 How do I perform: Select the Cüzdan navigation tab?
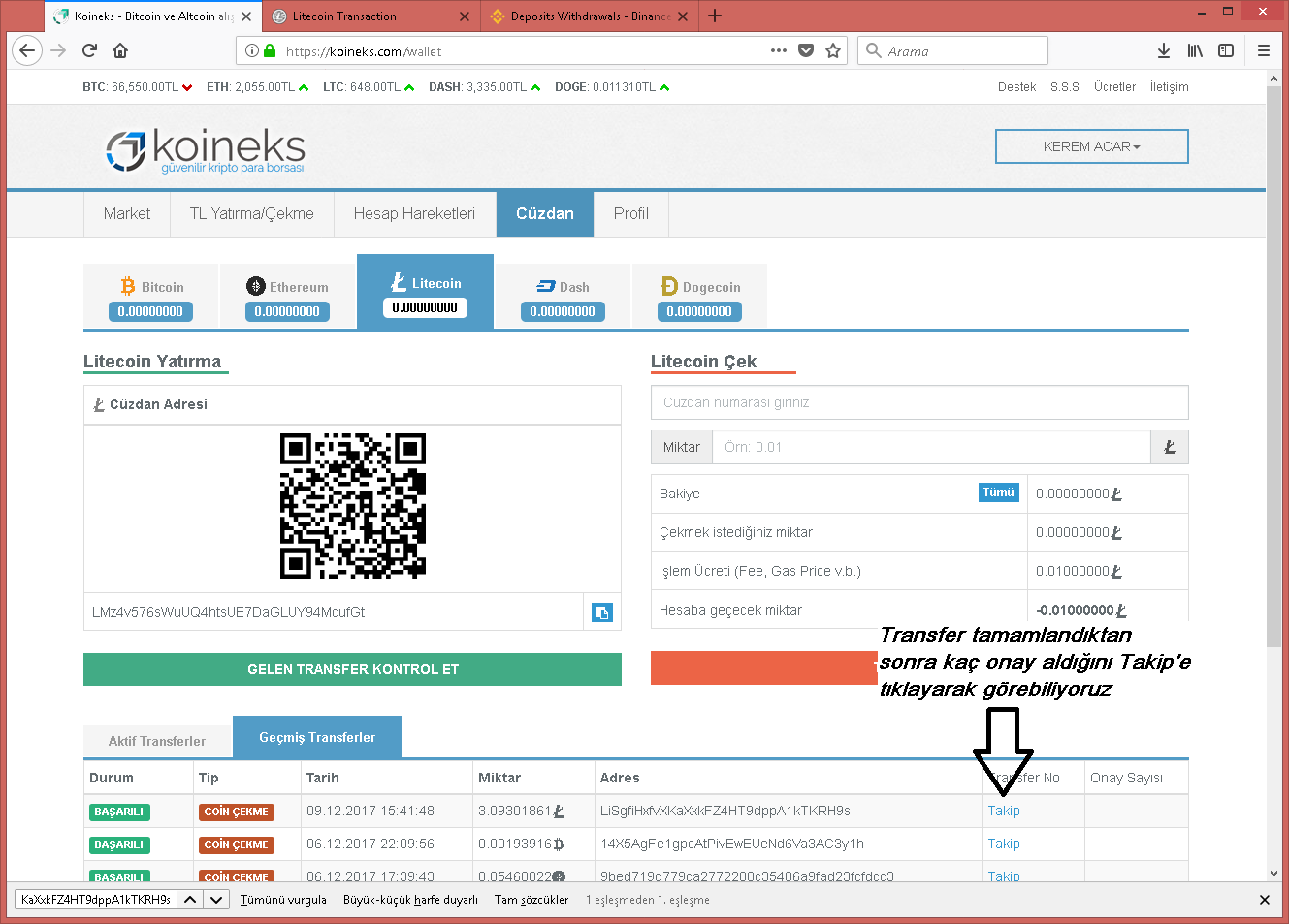(x=545, y=214)
